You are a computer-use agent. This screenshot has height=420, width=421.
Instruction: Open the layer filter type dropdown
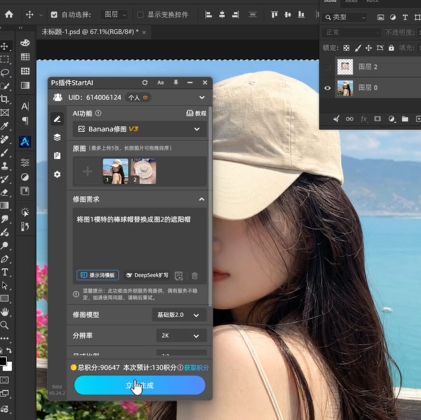tap(345, 17)
